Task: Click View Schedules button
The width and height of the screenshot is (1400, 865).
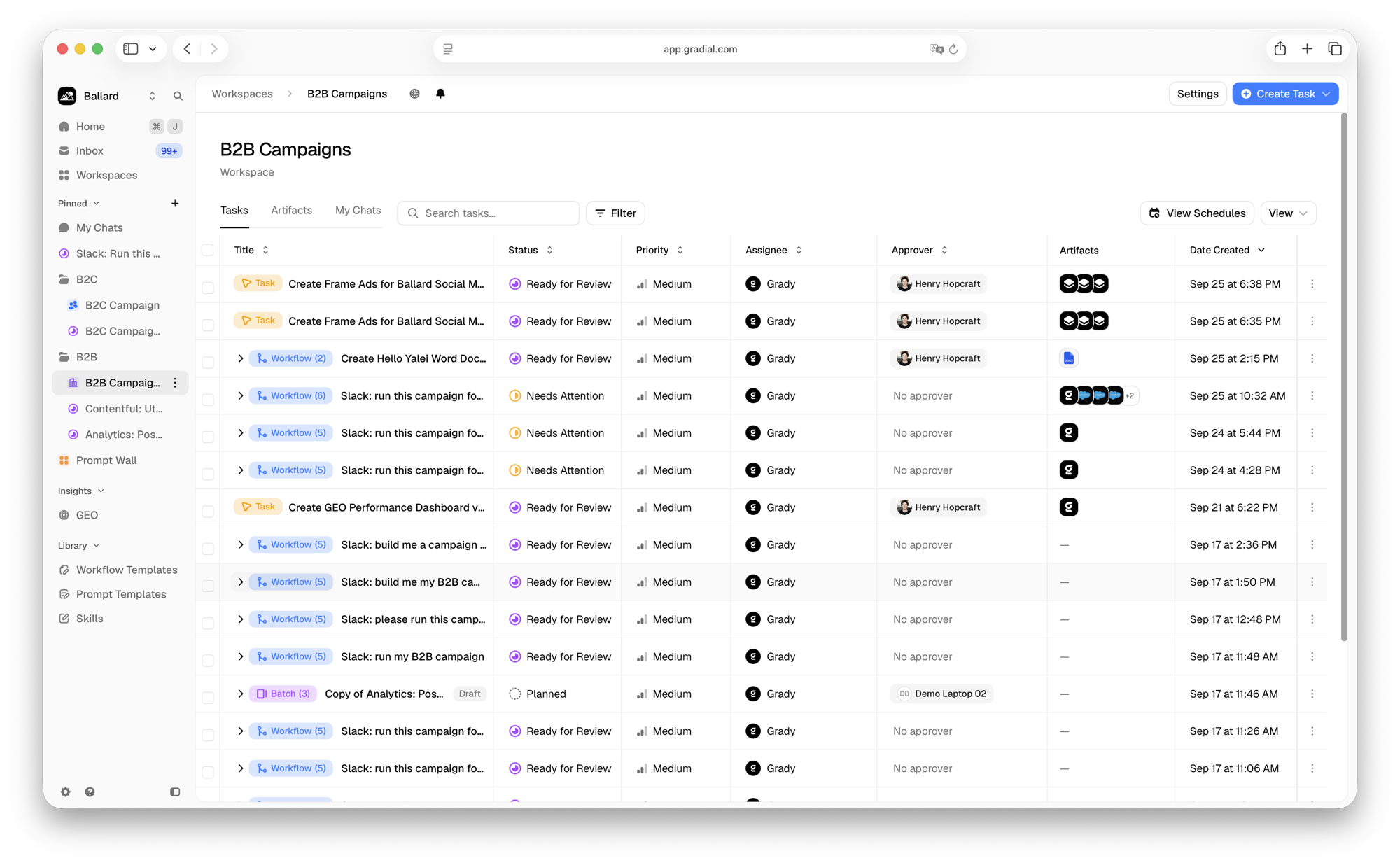Action: coord(1197,213)
